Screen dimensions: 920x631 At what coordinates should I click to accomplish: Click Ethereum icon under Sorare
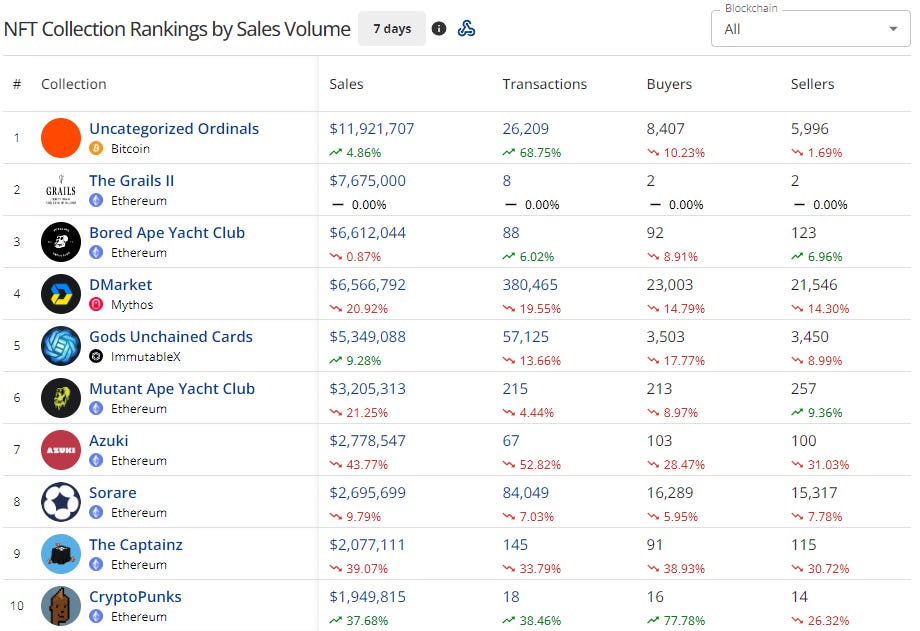click(x=96, y=512)
